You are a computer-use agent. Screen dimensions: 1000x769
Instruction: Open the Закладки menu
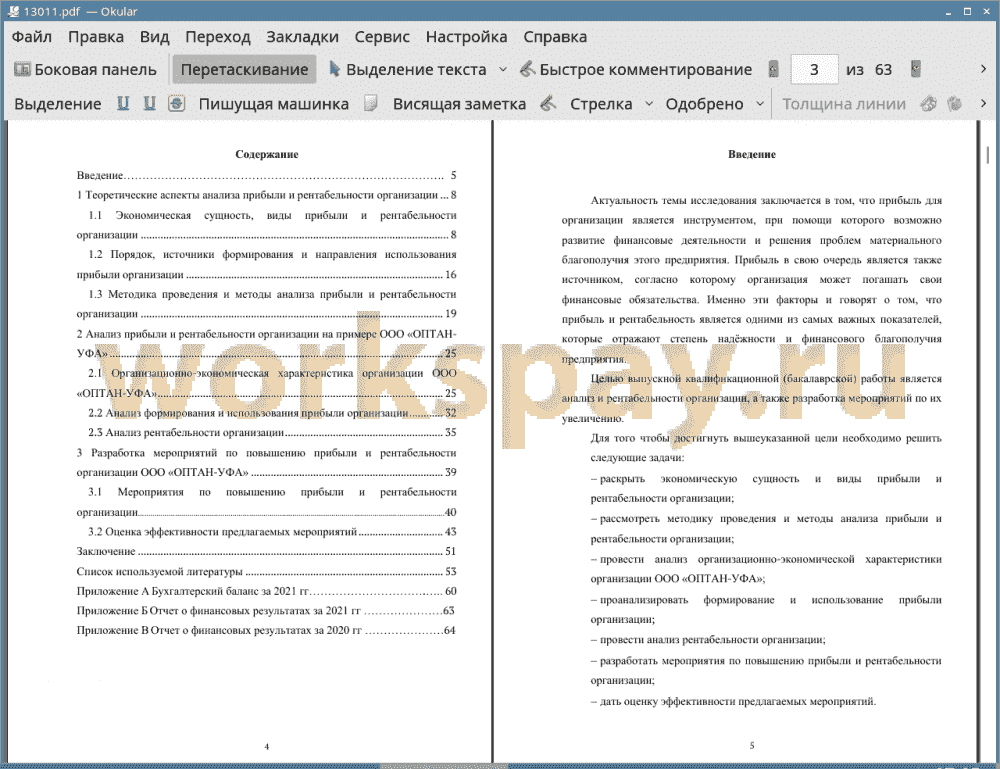[x=302, y=37]
